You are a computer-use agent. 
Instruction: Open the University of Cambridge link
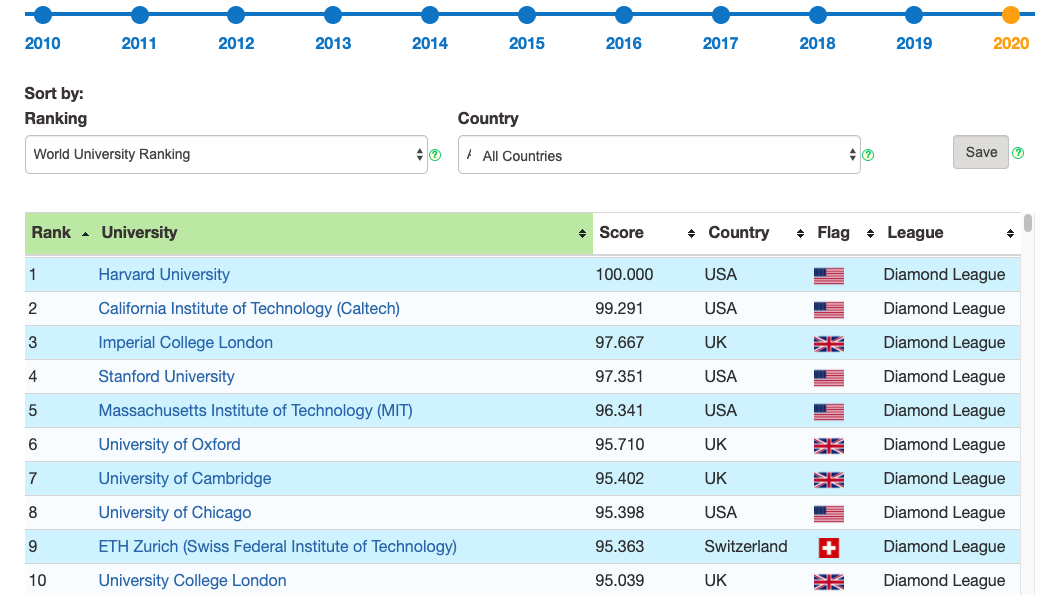[x=185, y=478]
